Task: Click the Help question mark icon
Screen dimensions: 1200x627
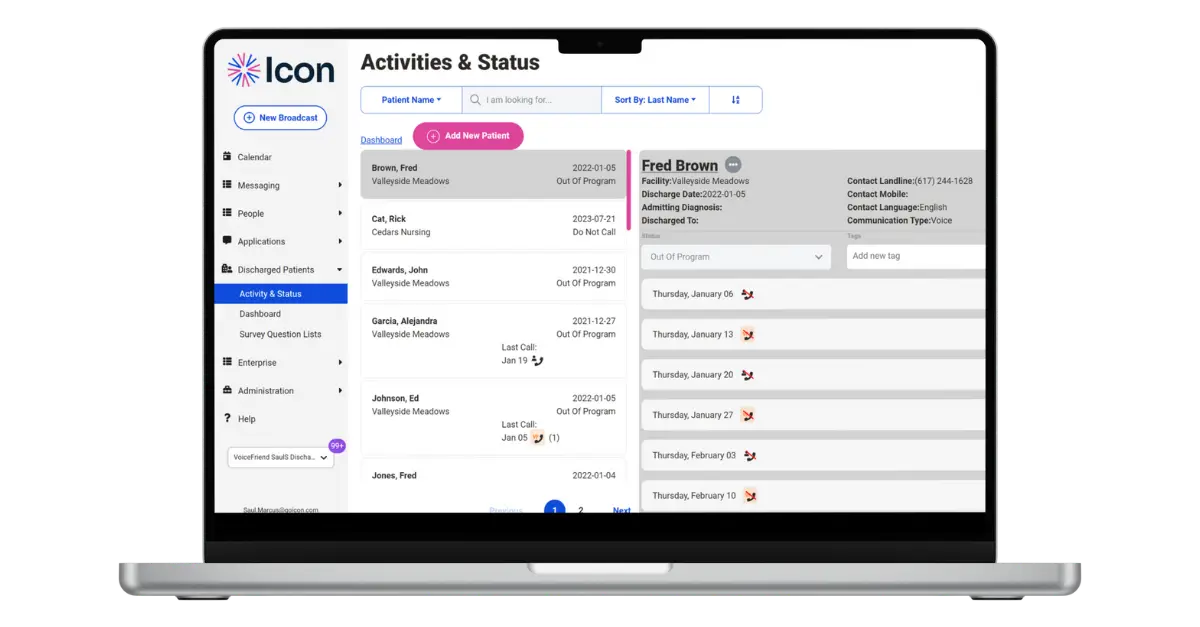Action: tap(227, 419)
